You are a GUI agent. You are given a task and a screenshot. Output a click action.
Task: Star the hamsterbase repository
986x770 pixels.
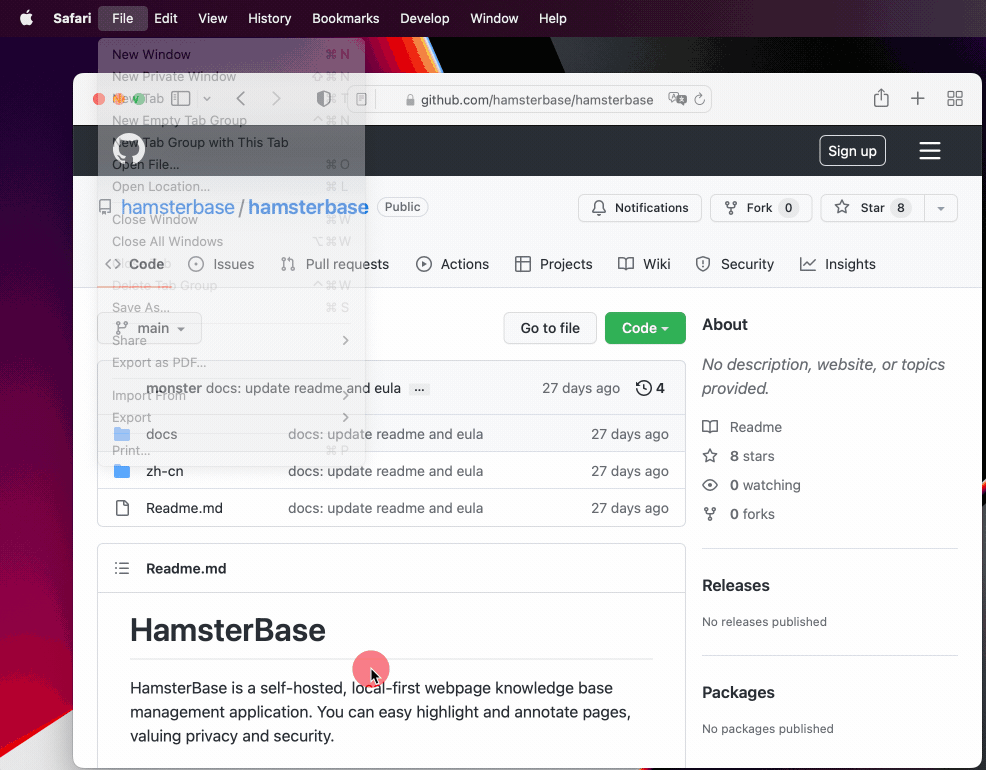865,208
